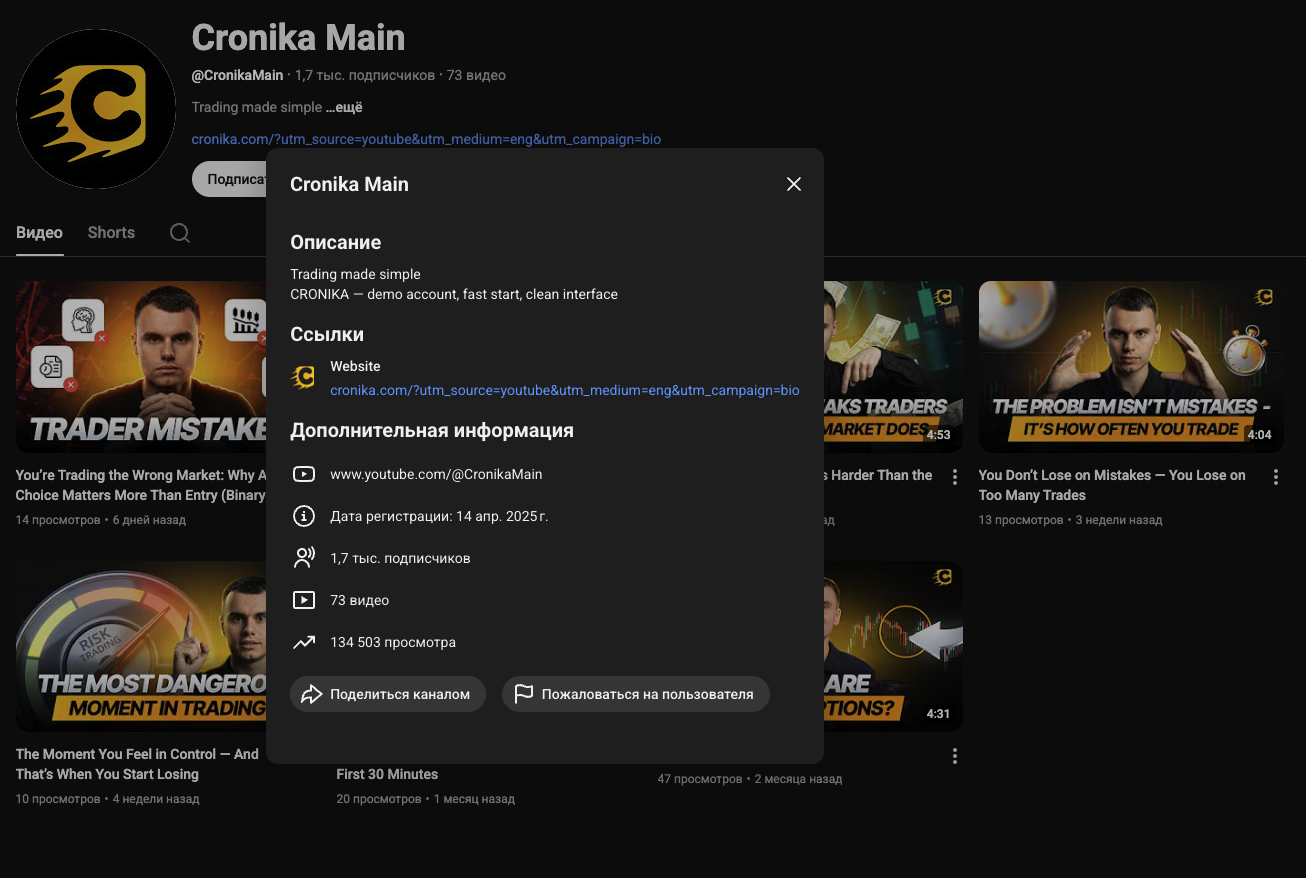The height and width of the screenshot is (878, 1306).
Task: Click the info icon beside registration date
Action: click(303, 516)
